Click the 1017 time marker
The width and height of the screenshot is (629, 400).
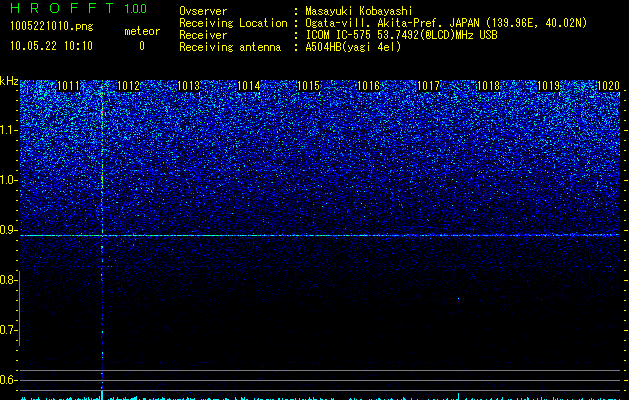tap(428, 86)
